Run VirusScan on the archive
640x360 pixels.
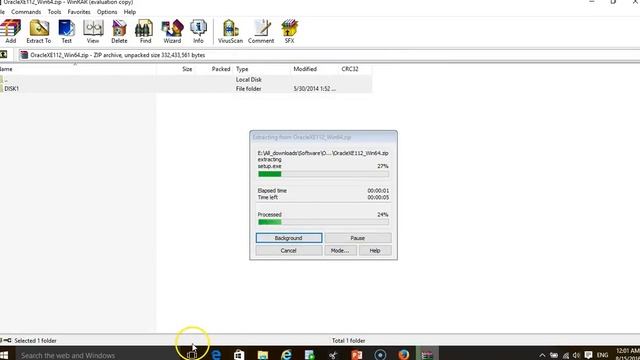[230, 31]
